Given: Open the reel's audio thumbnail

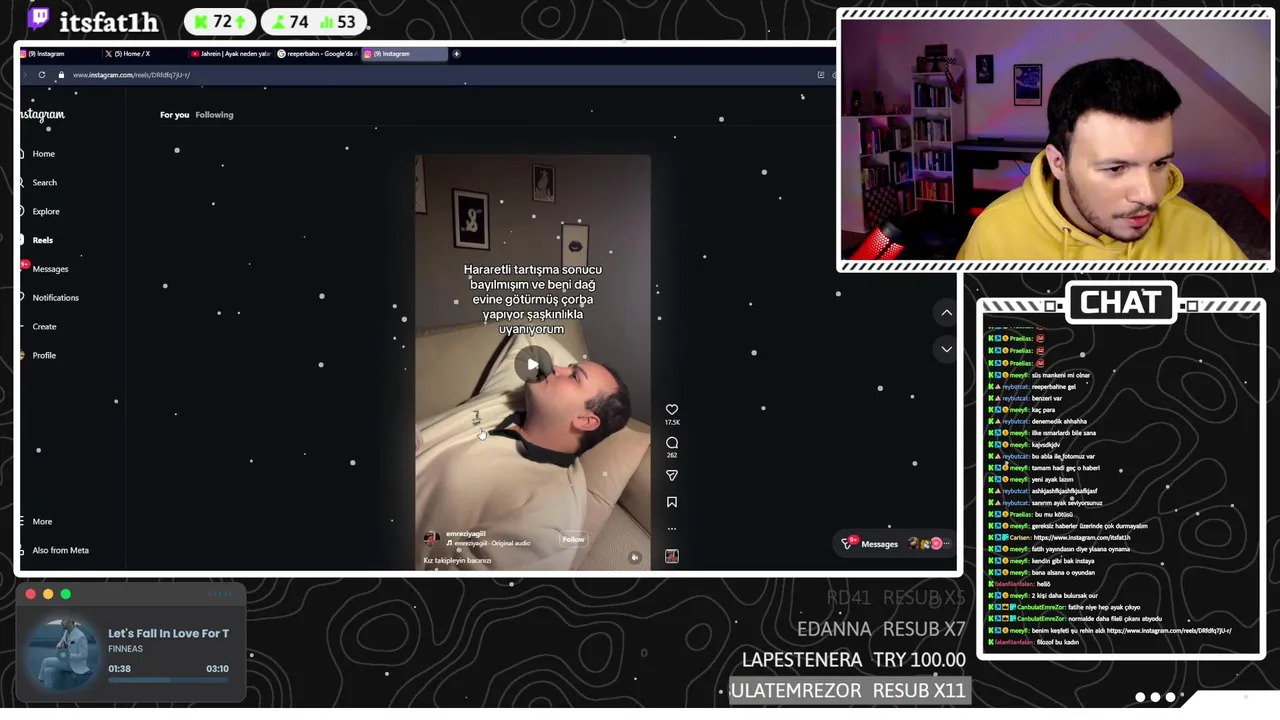Looking at the screenshot, I should click(x=672, y=556).
